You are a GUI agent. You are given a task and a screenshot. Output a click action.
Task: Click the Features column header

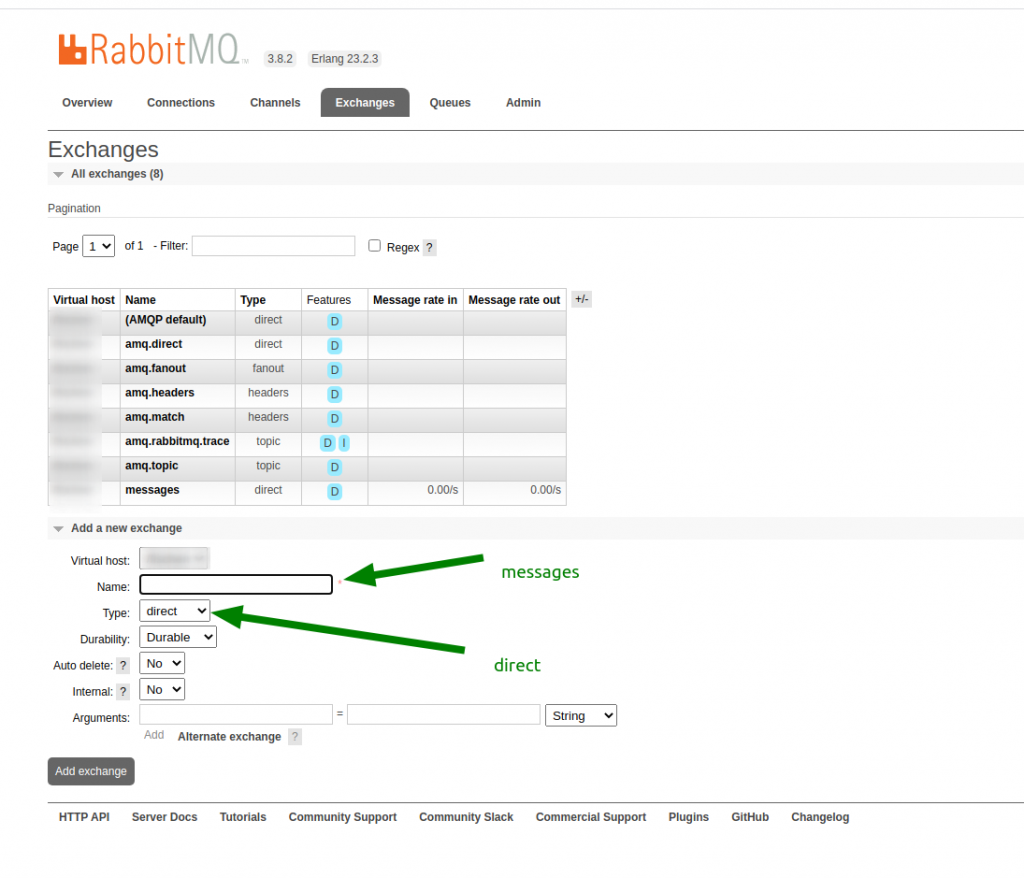[x=328, y=300]
